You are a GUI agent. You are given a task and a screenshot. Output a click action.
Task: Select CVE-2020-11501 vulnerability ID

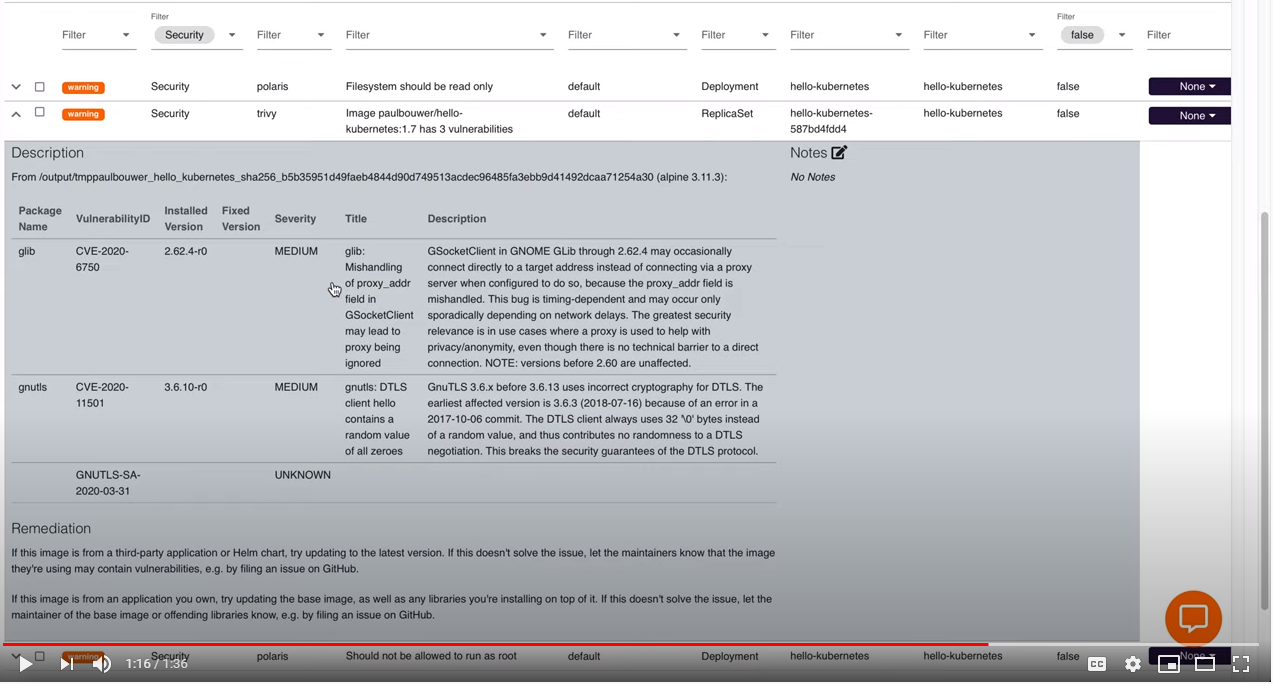[x=102, y=395]
